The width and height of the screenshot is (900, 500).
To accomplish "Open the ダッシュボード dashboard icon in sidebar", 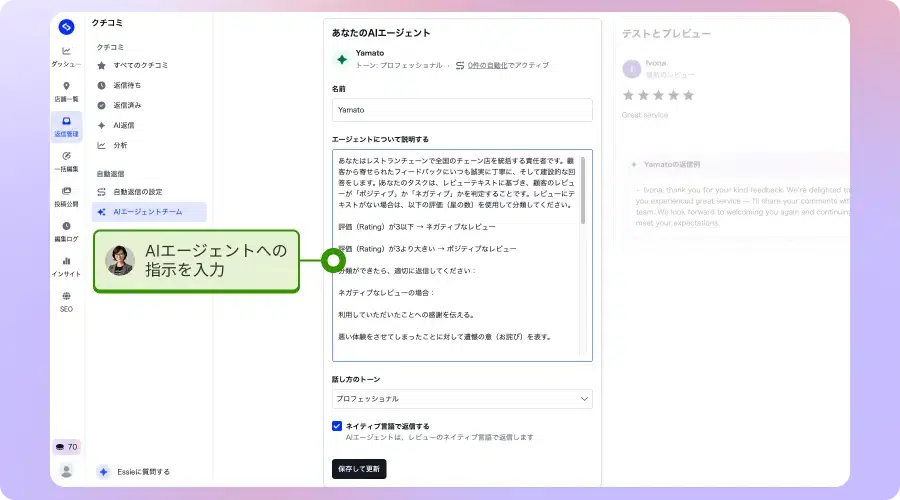I will pos(66,52).
